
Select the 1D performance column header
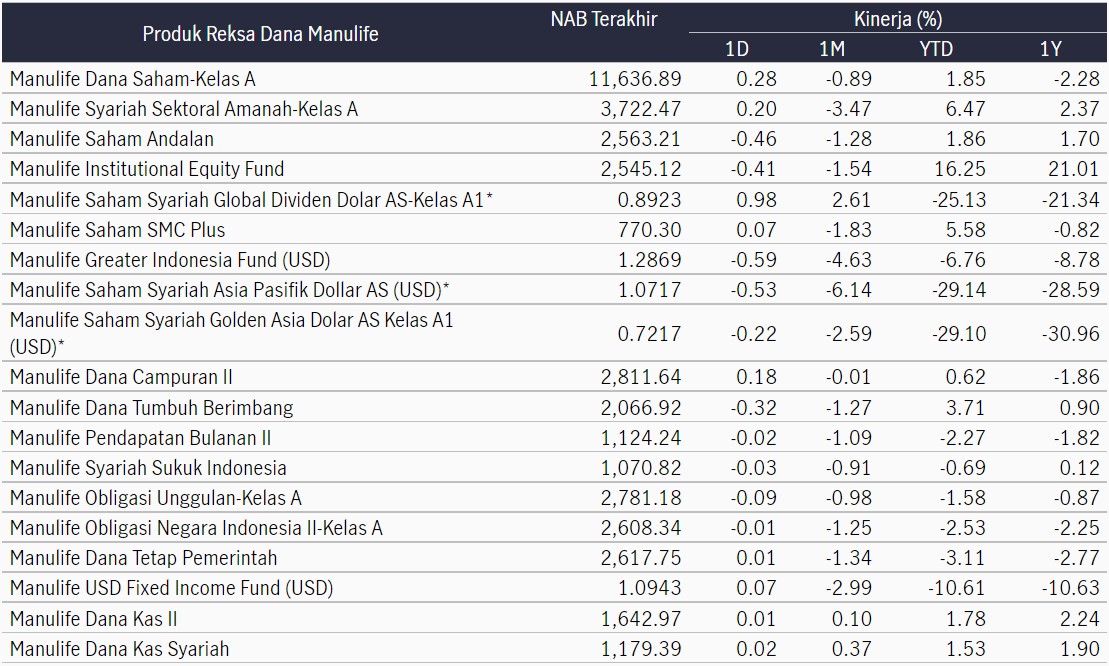tap(737, 49)
